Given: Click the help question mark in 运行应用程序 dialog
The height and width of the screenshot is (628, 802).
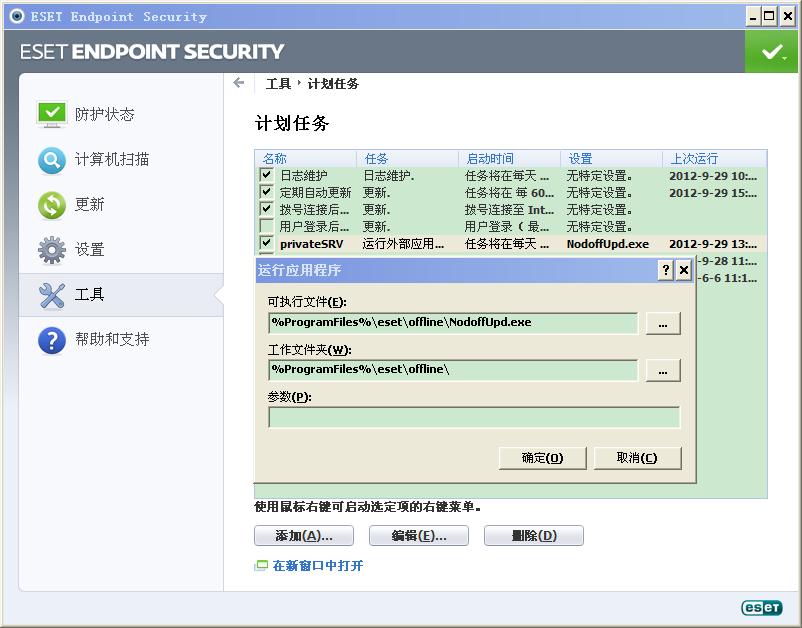Looking at the screenshot, I should tap(665, 270).
